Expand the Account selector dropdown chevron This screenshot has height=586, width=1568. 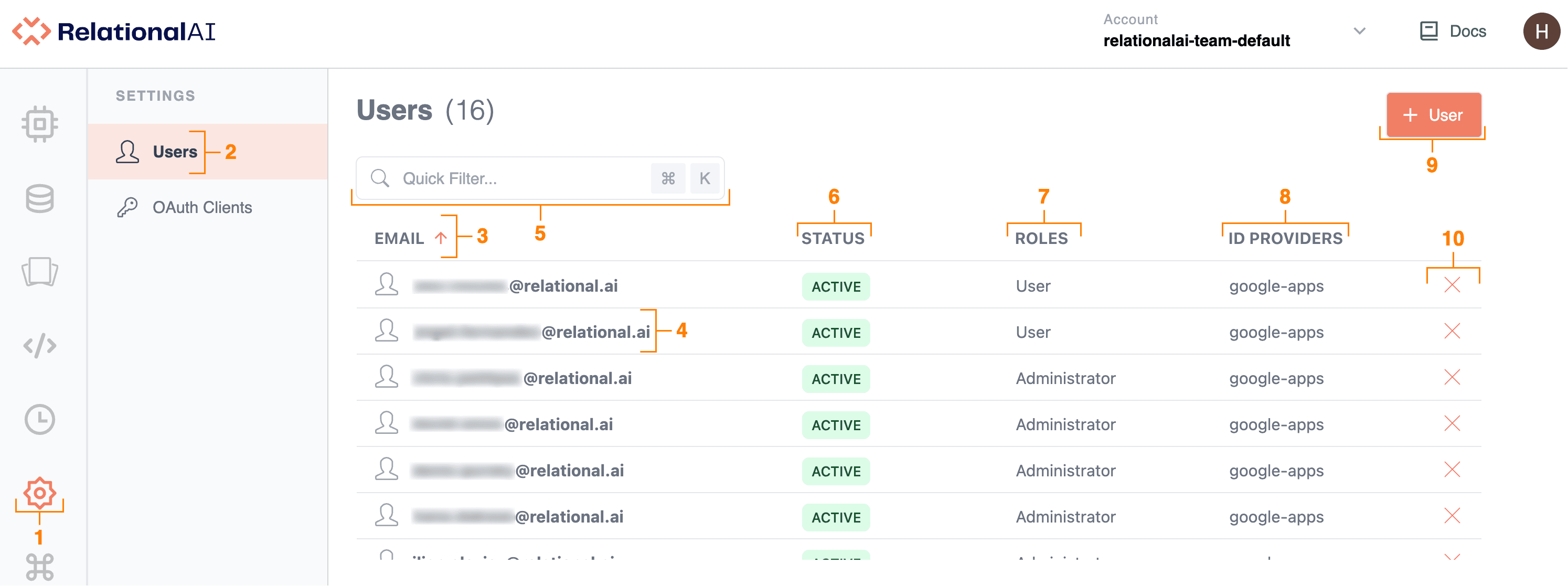[1359, 31]
